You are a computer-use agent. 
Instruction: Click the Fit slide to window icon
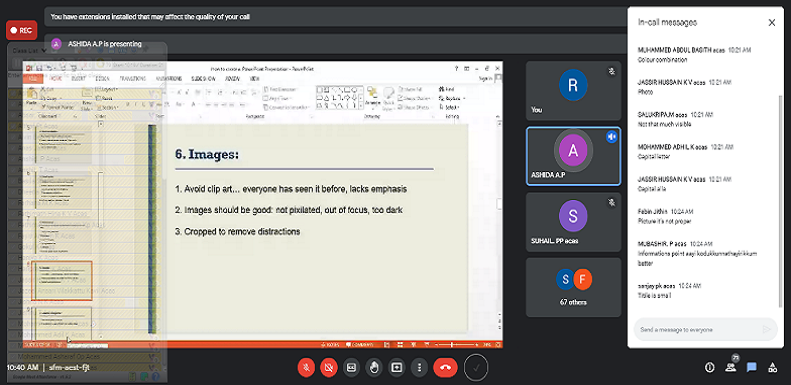498,345
